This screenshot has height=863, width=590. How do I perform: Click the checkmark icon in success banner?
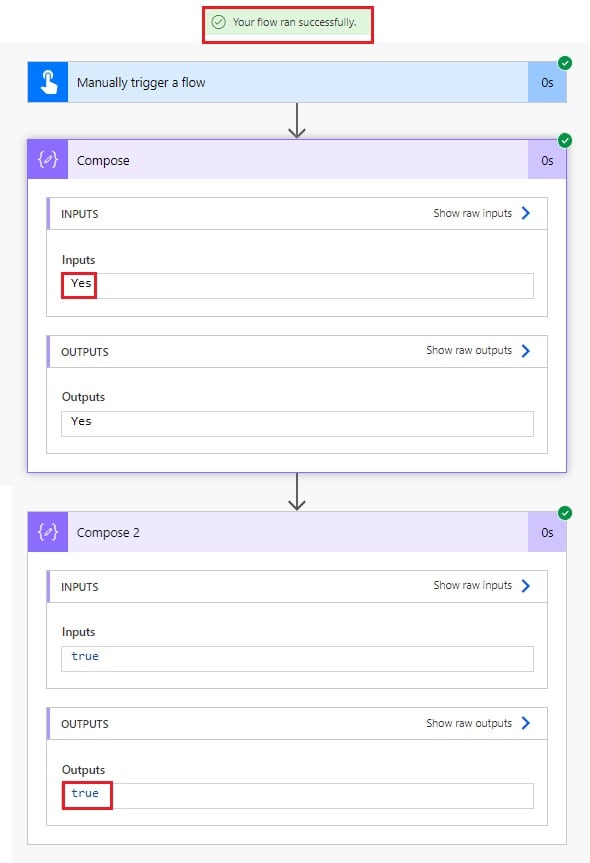pos(219,22)
